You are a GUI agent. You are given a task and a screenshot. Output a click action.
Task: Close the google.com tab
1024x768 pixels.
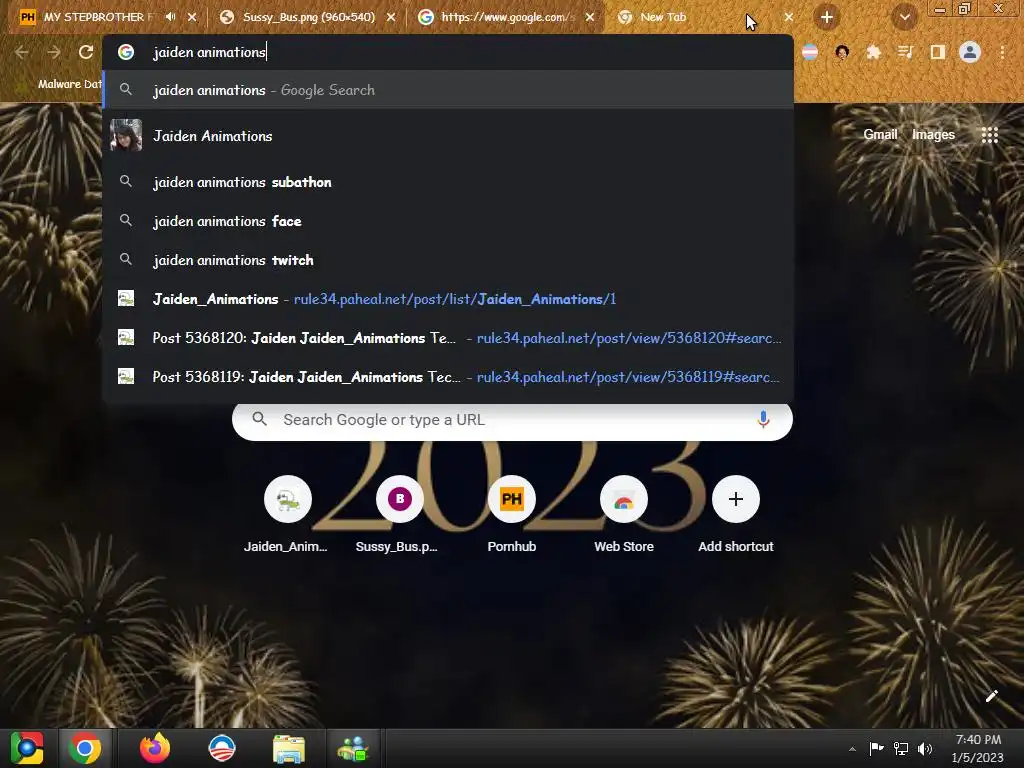point(590,17)
